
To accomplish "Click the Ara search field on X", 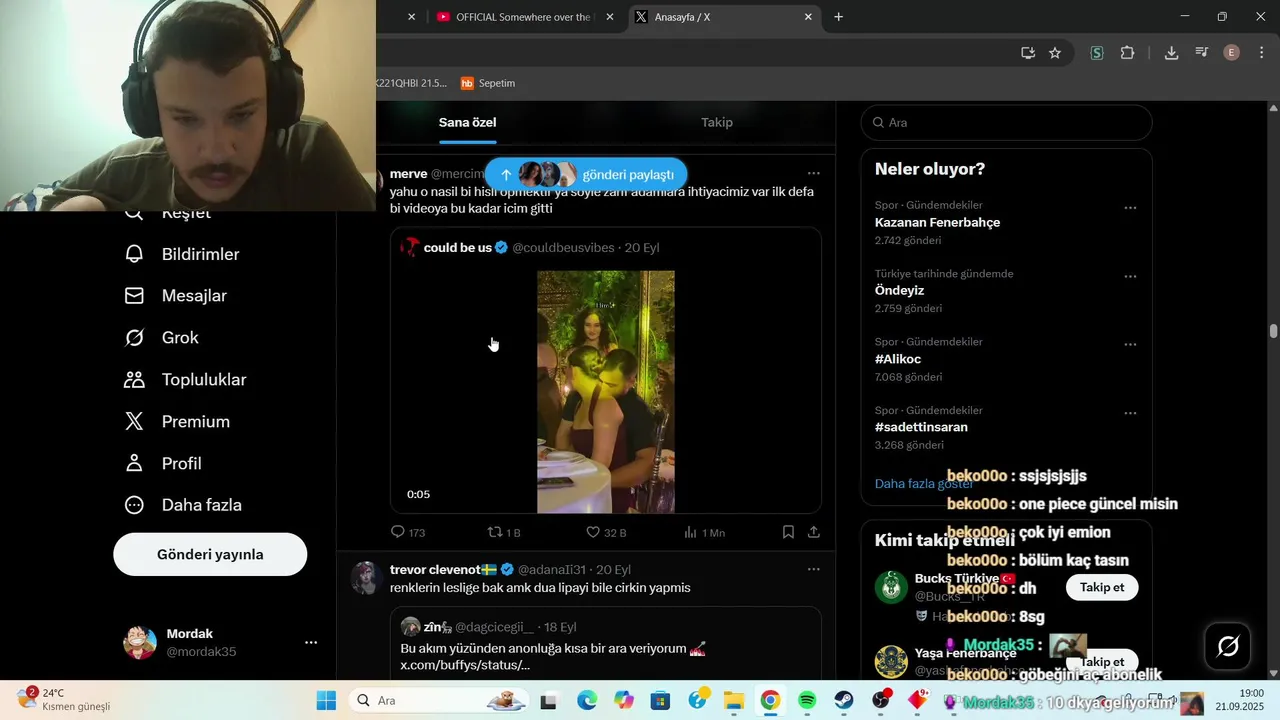I will click(x=1006, y=122).
